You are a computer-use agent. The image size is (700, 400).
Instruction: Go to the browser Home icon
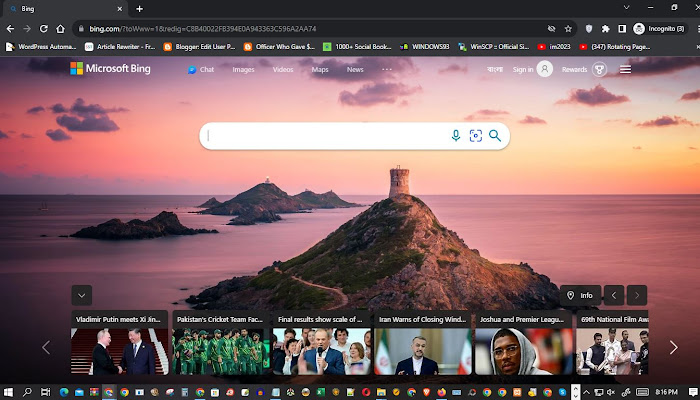60,29
